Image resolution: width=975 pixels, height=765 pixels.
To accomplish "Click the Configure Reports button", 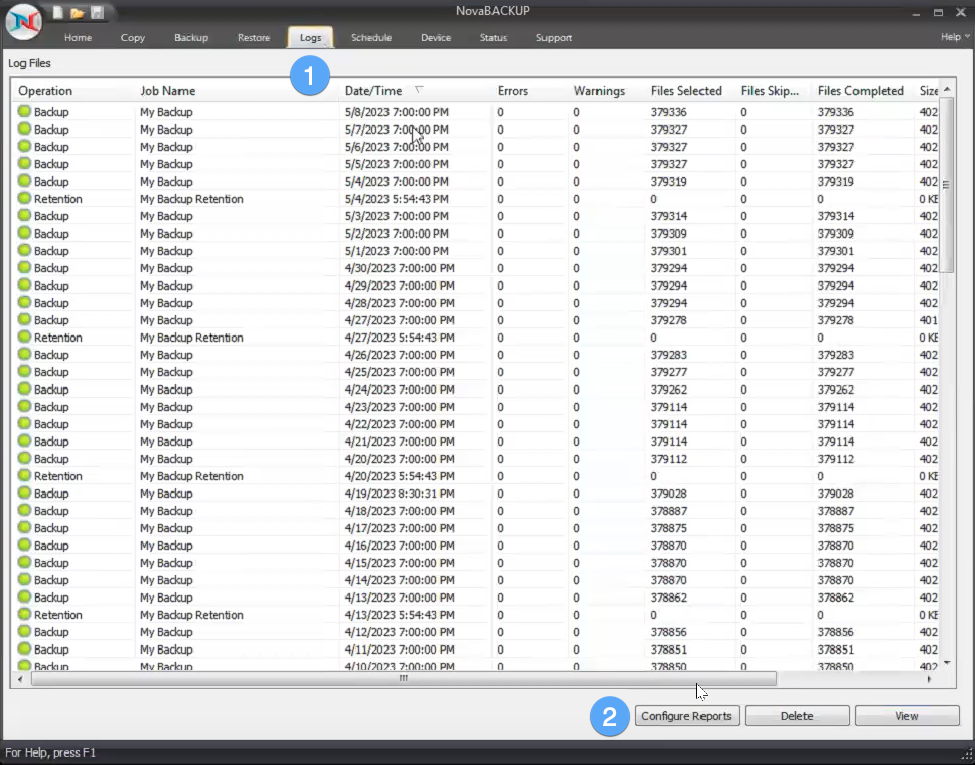I will (686, 716).
